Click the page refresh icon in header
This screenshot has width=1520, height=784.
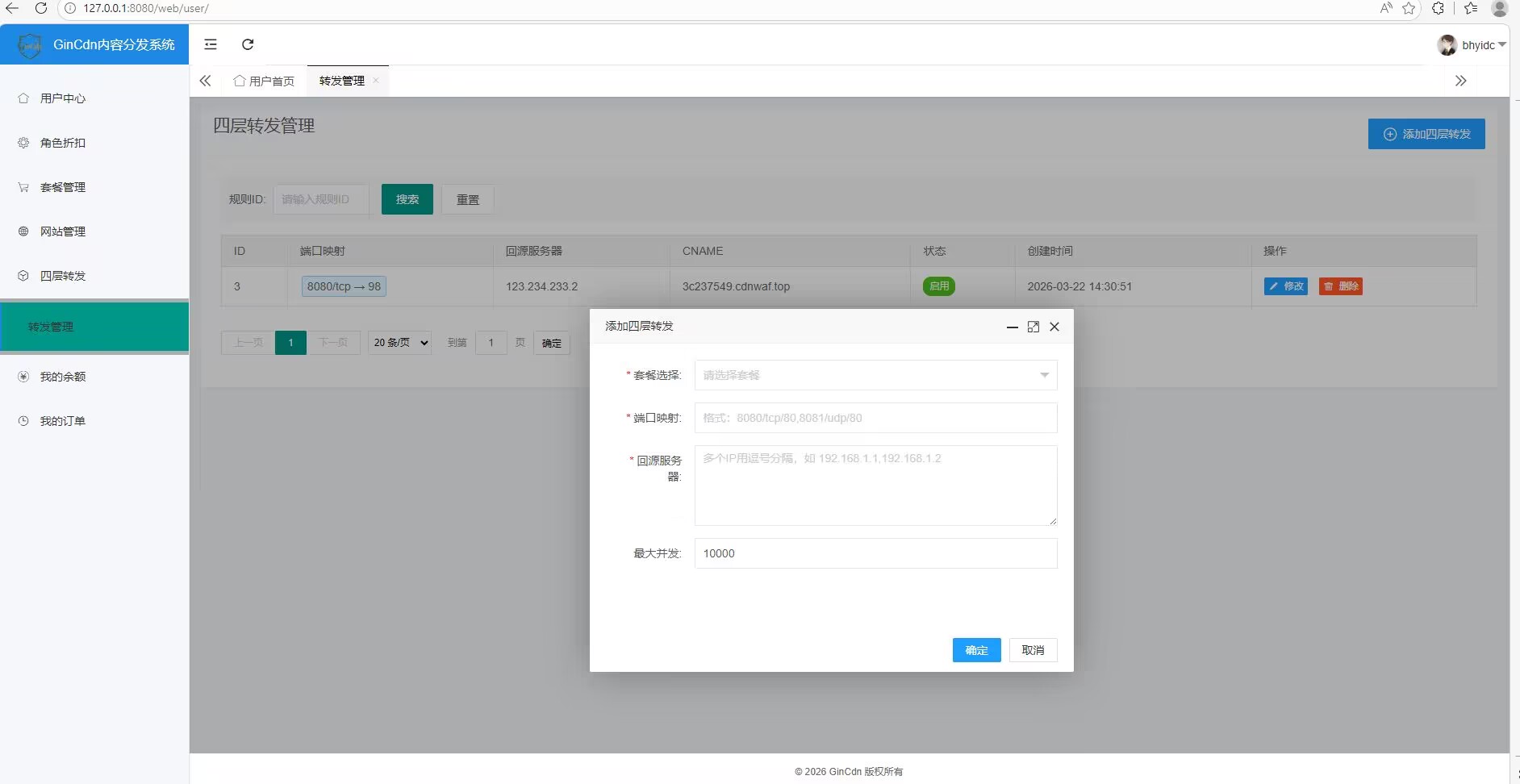[x=248, y=44]
